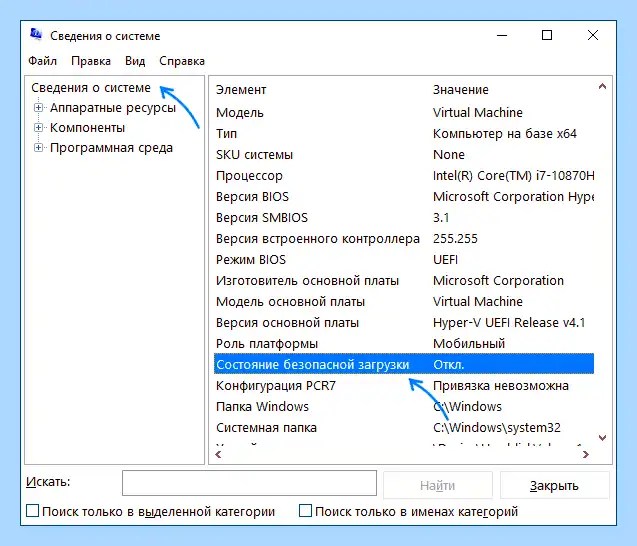Expand the Аппаратные ресурсы node
This screenshot has width=637, height=546.
pyautogui.click(x=38, y=108)
